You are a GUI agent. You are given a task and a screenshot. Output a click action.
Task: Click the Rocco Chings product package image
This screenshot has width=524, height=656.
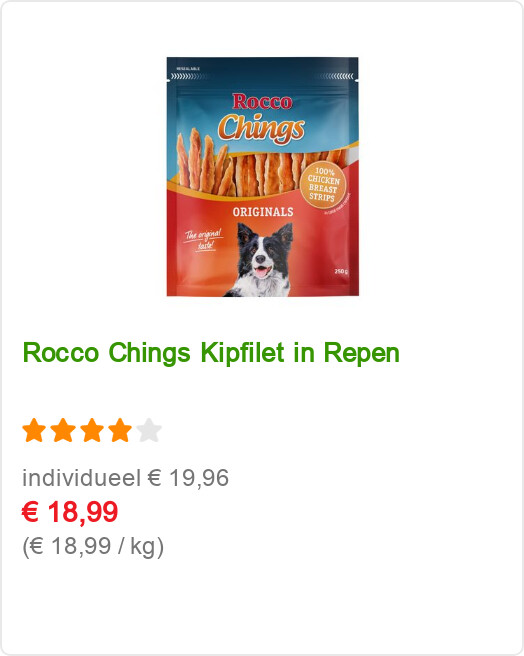tap(262, 177)
